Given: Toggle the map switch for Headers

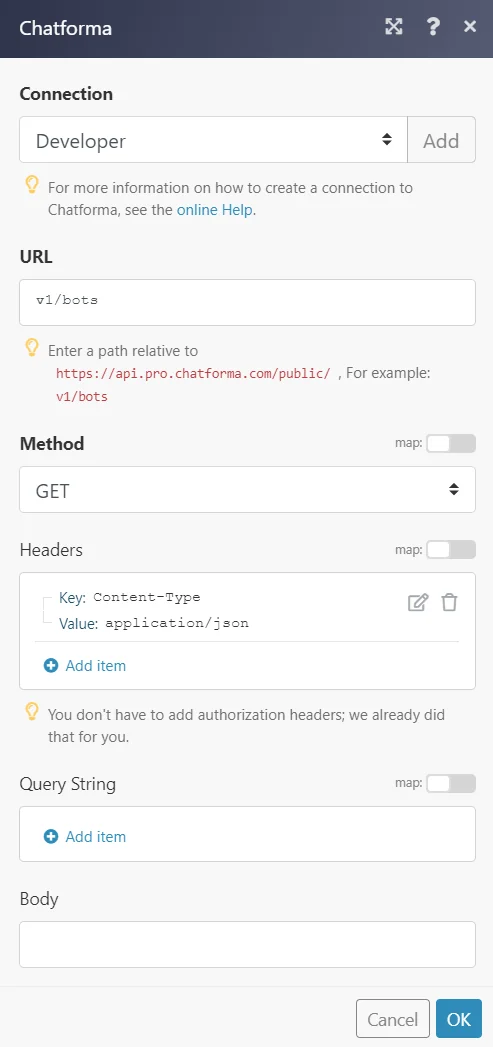Looking at the screenshot, I should point(451,550).
